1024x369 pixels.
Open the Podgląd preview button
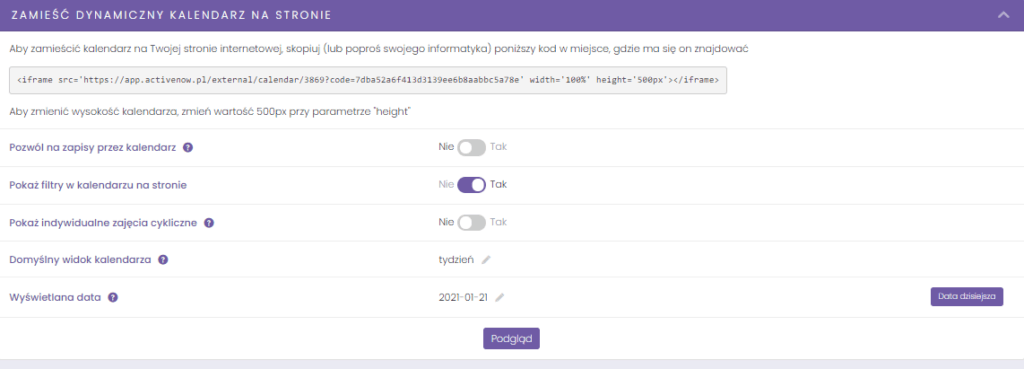tap(511, 338)
